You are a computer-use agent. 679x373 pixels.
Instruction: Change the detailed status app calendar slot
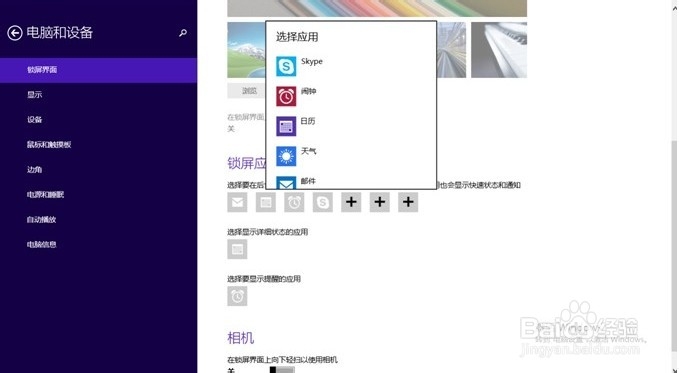click(237, 249)
